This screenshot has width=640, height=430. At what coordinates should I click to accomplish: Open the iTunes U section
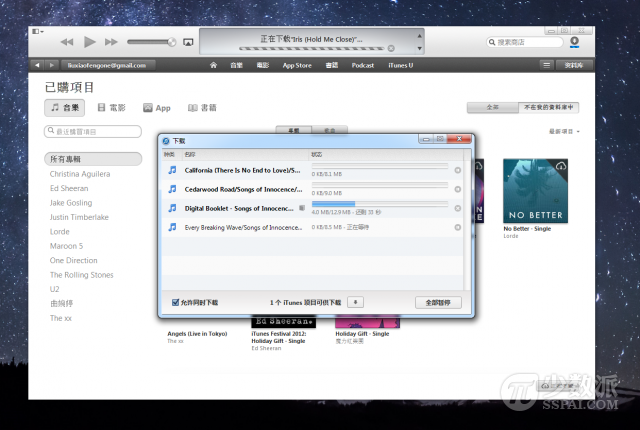tap(400, 65)
